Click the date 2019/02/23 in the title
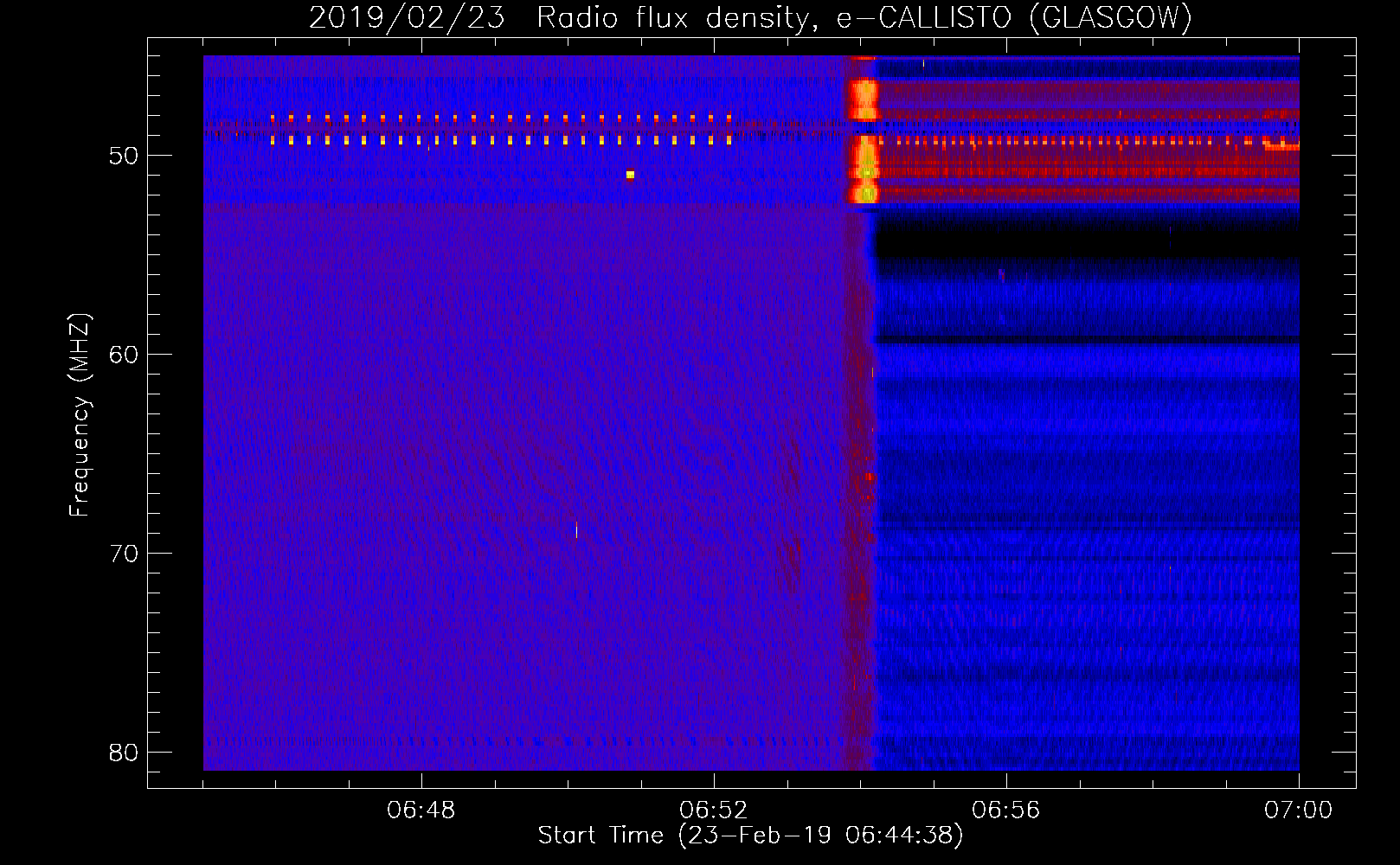 point(407,17)
